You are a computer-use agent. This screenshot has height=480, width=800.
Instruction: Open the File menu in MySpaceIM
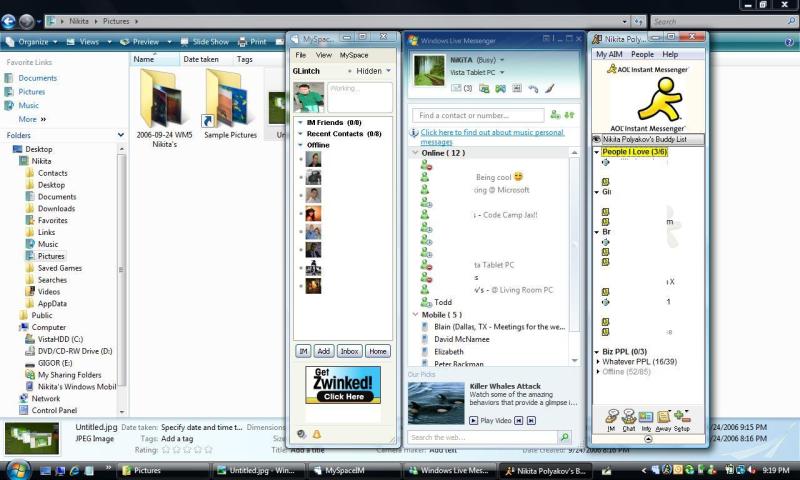coord(301,55)
